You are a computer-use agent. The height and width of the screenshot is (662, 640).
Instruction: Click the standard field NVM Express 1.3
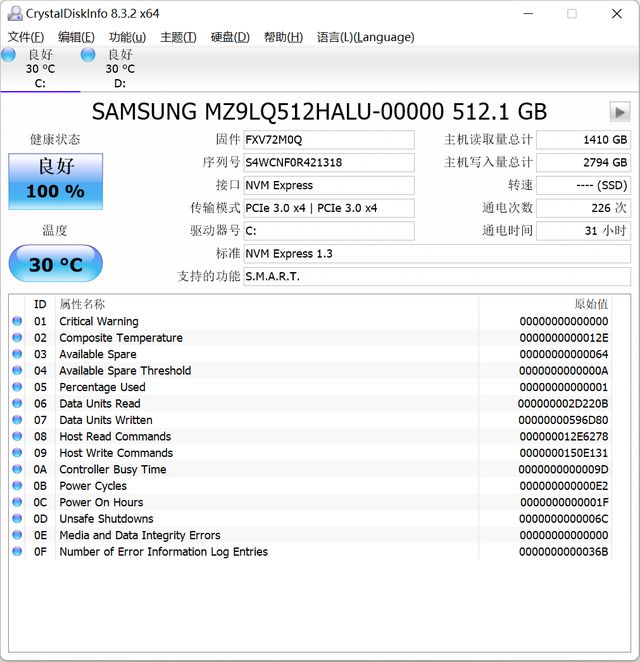(437, 254)
